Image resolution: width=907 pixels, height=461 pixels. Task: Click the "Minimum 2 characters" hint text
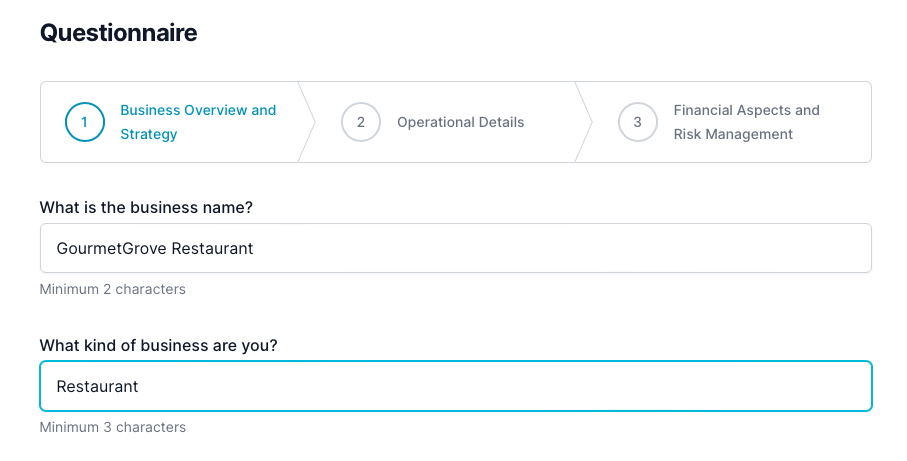112,289
